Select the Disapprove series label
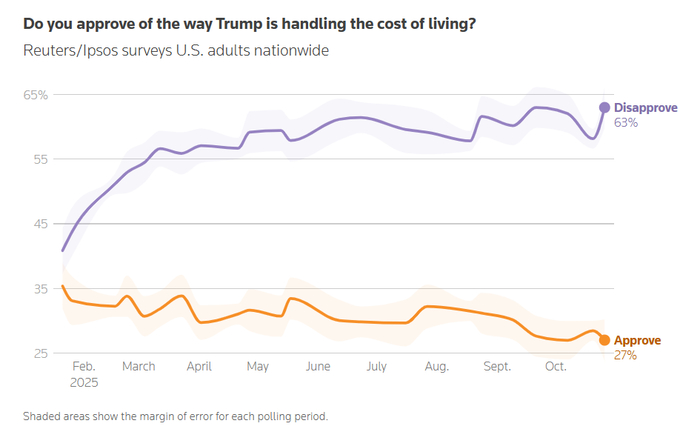 click(645, 108)
